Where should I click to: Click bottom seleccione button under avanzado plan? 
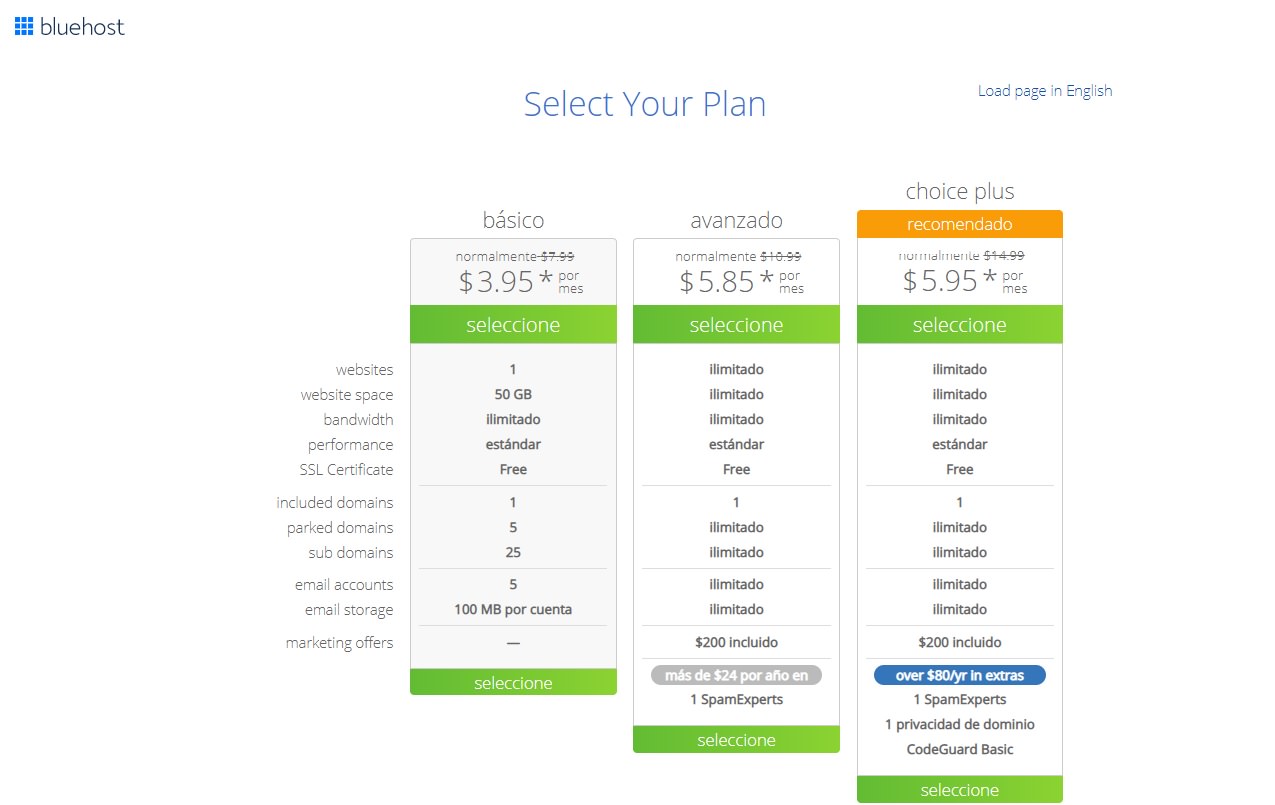click(736, 740)
